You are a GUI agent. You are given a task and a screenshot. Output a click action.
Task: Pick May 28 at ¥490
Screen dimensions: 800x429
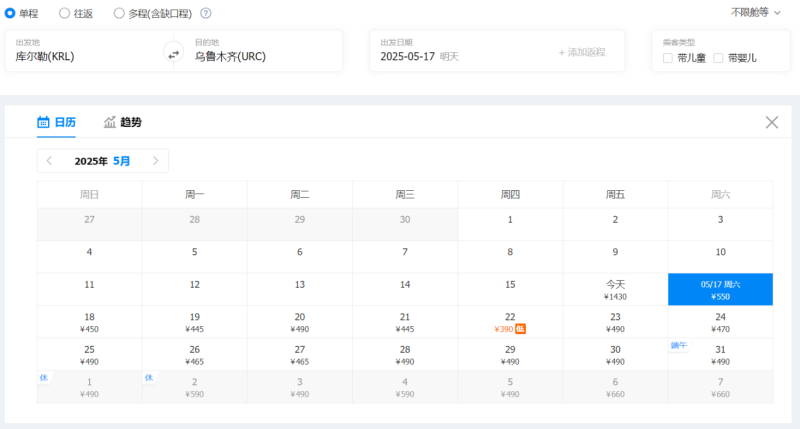(405, 355)
